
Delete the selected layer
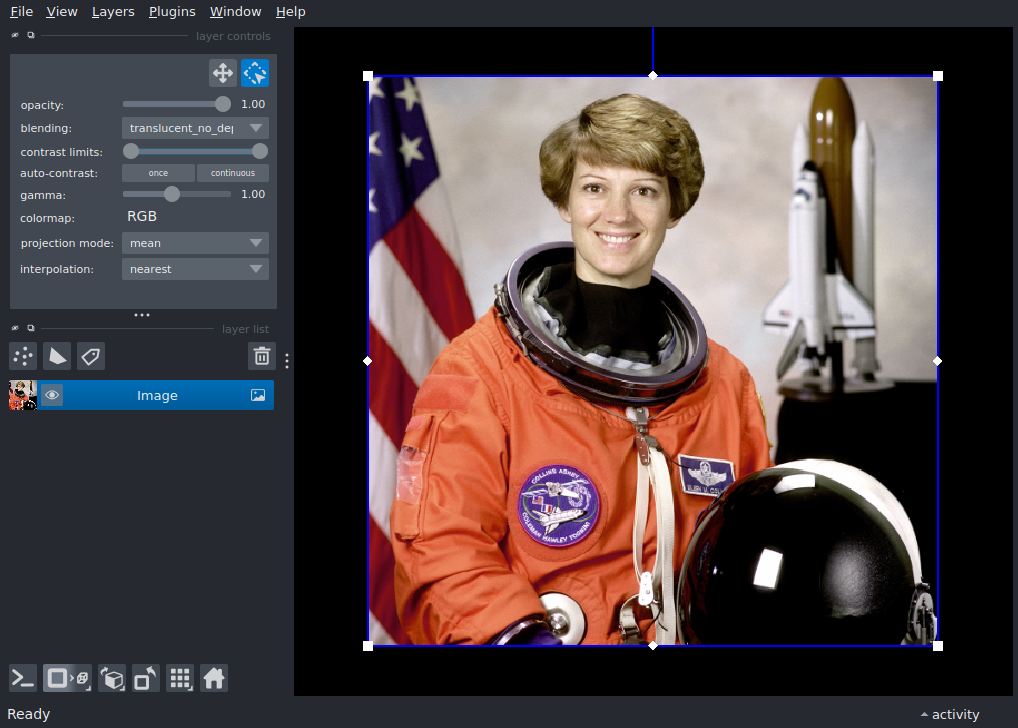click(261, 356)
